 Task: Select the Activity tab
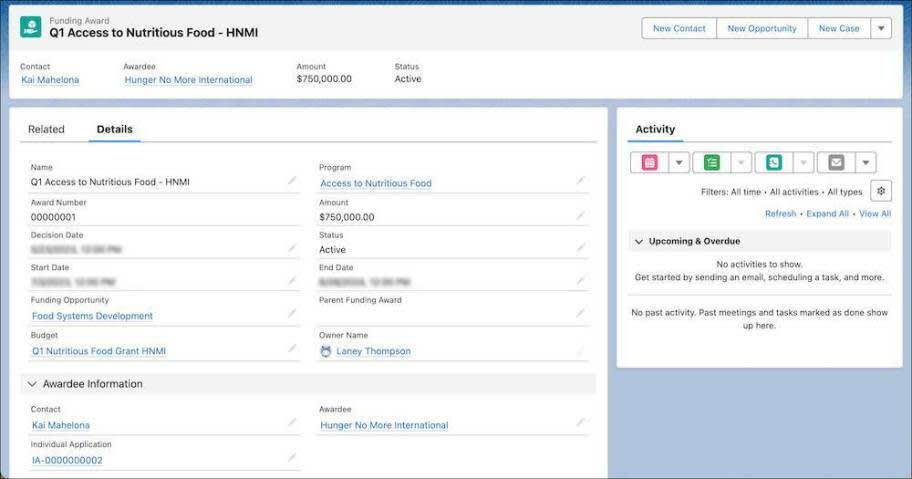pos(655,129)
